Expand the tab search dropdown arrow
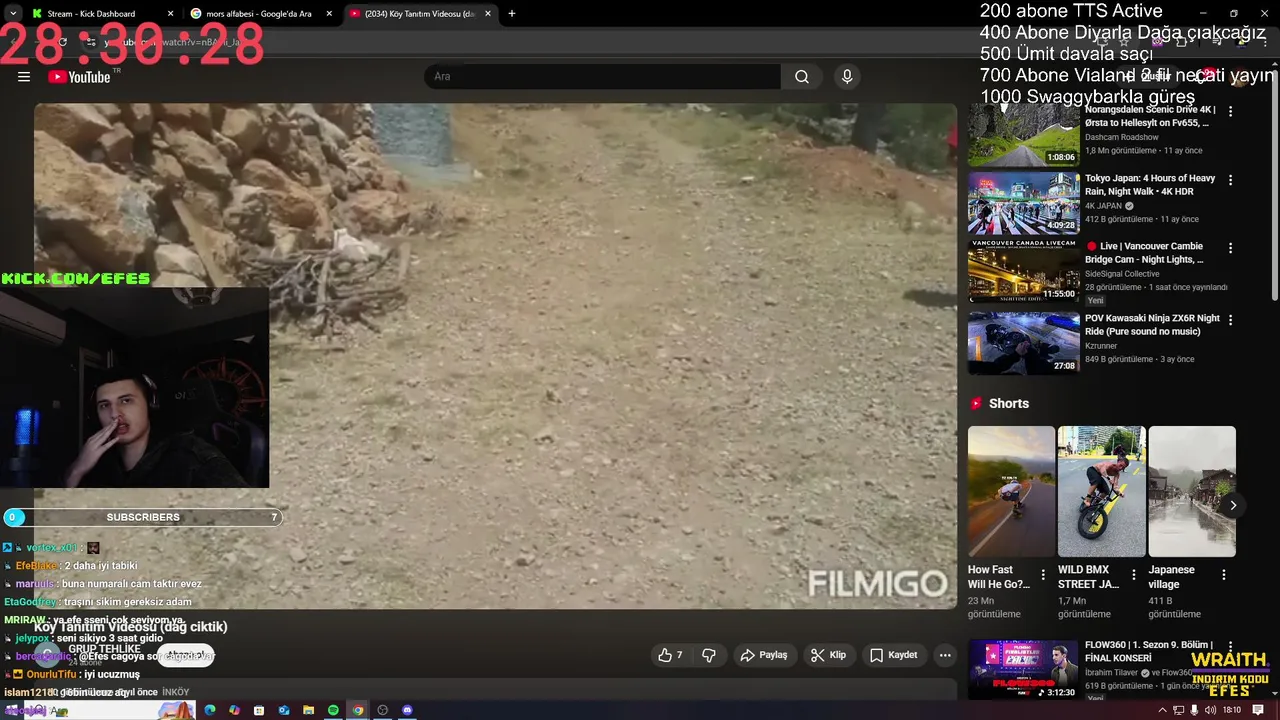1280x720 pixels. [x=12, y=14]
